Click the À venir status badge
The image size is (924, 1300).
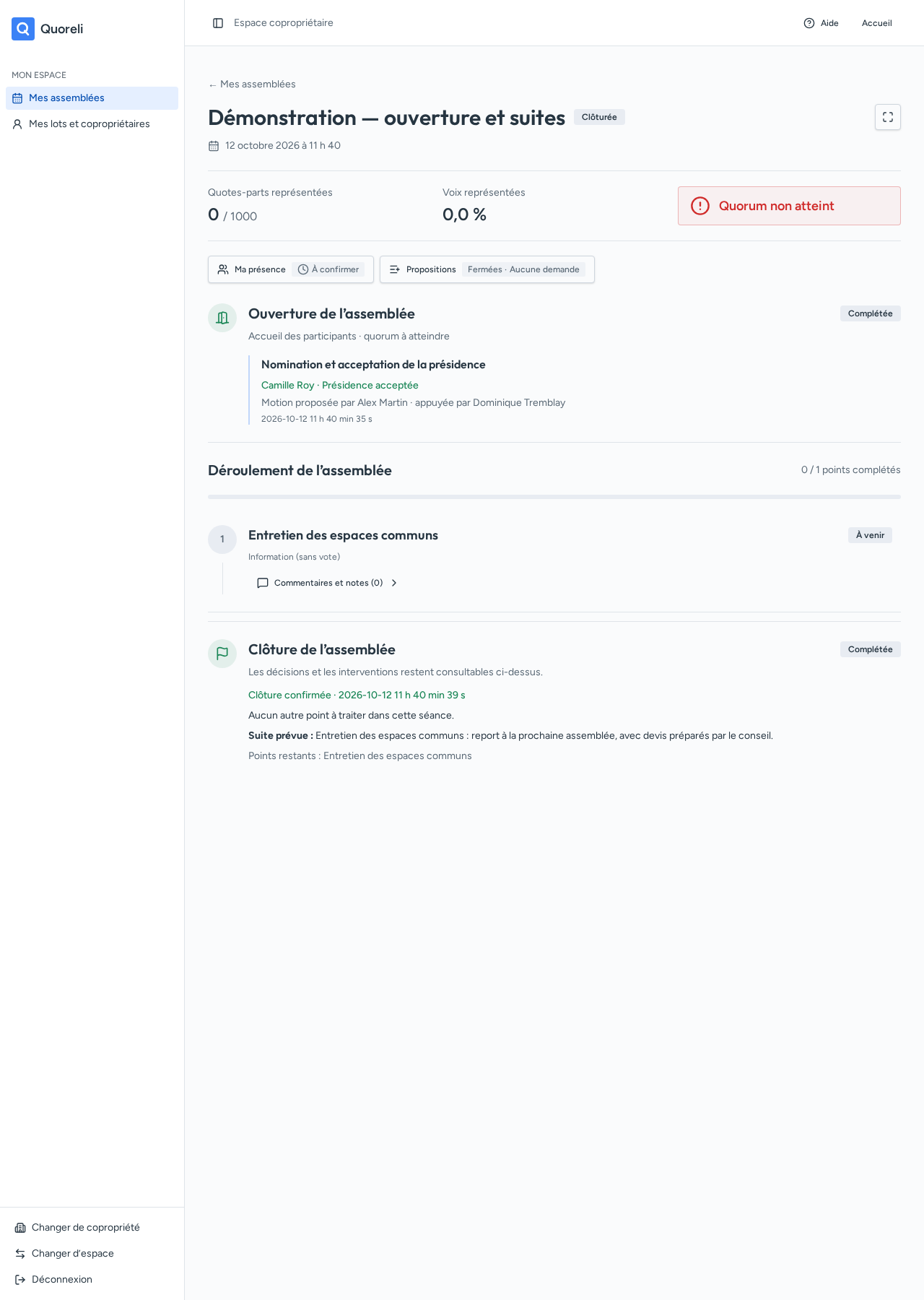870,535
